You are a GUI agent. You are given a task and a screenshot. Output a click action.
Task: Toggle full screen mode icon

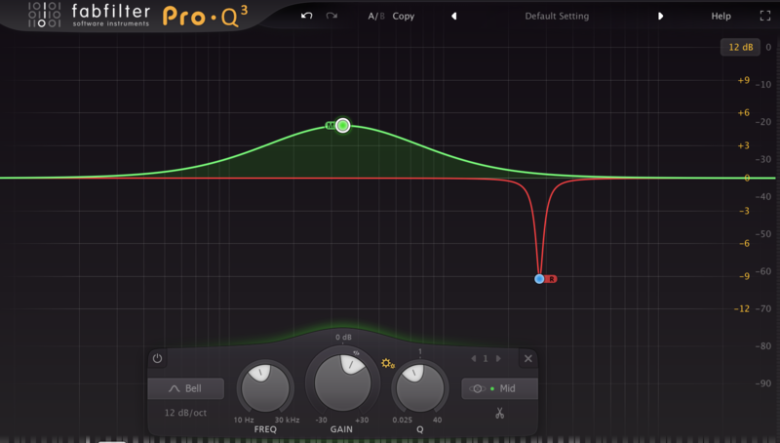tap(765, 16)
